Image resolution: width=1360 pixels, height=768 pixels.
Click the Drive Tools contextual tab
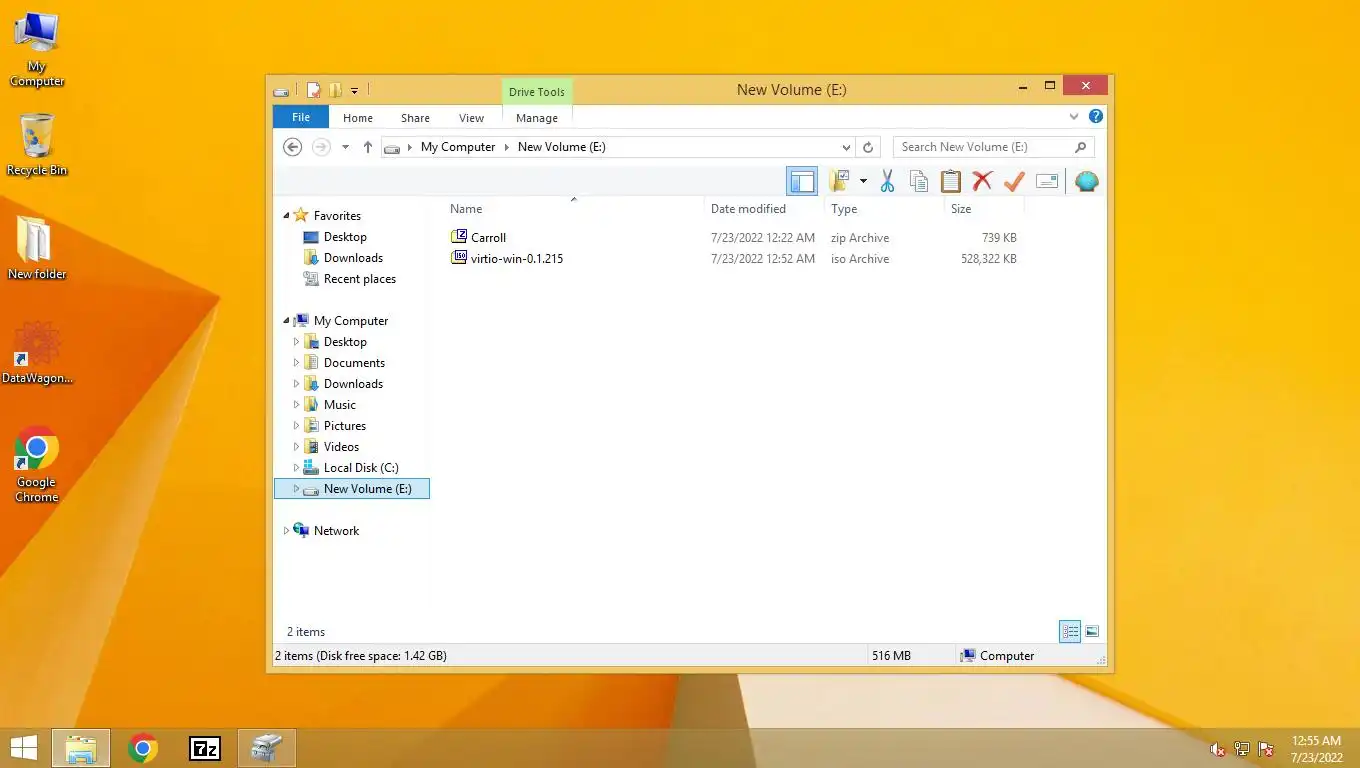point(537,92)
